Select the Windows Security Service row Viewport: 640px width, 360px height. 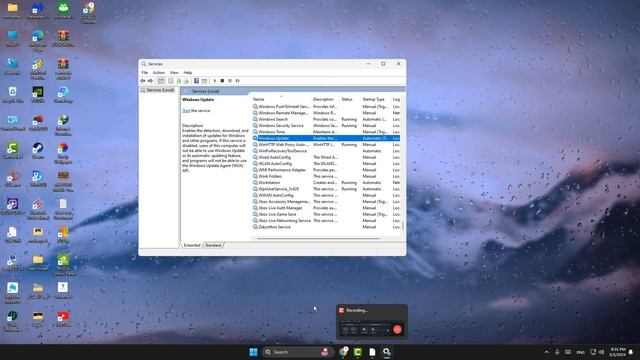[x=326, y=126]
